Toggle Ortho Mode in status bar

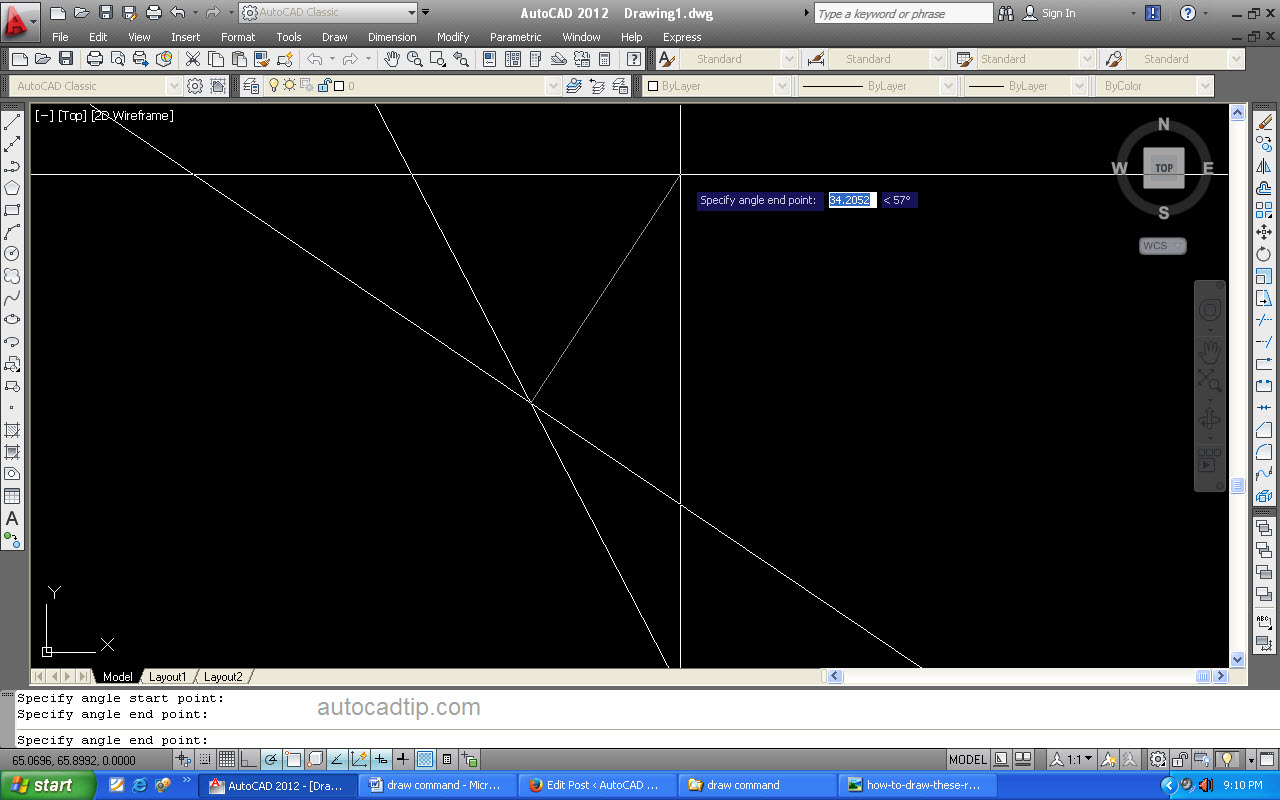(249, 759)
